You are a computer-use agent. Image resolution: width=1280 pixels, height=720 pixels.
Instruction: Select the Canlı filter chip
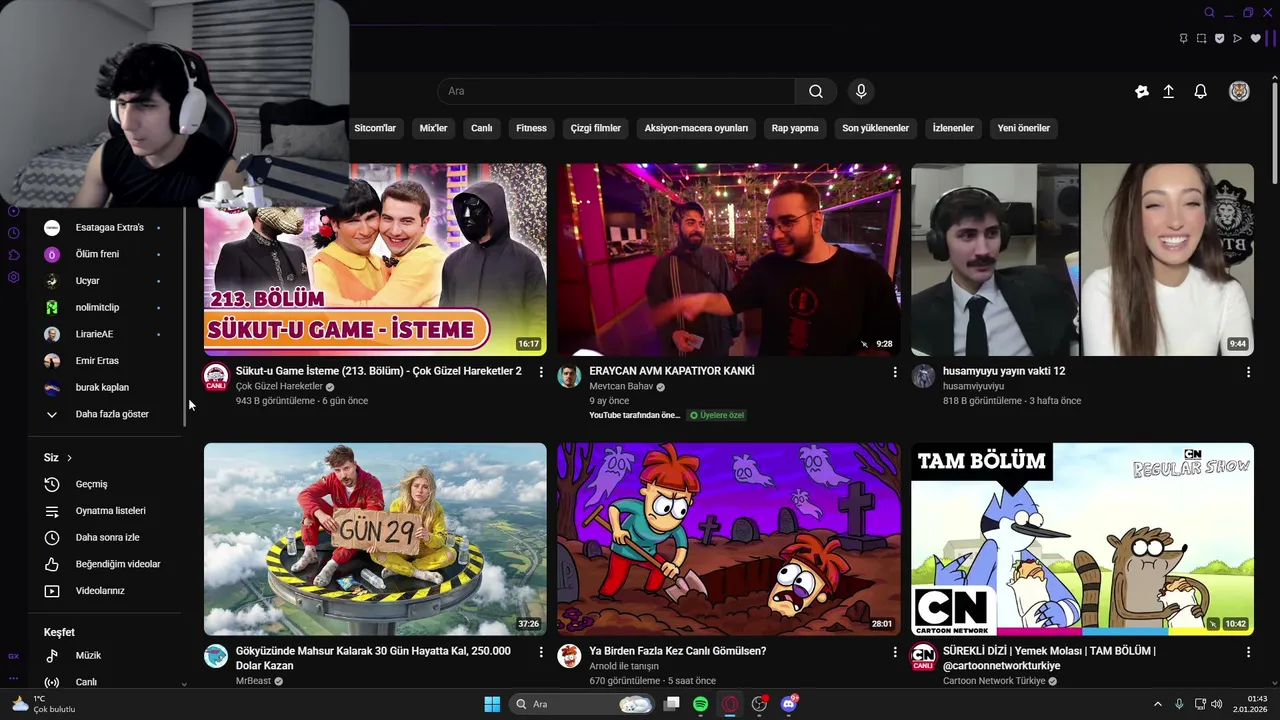482,128
